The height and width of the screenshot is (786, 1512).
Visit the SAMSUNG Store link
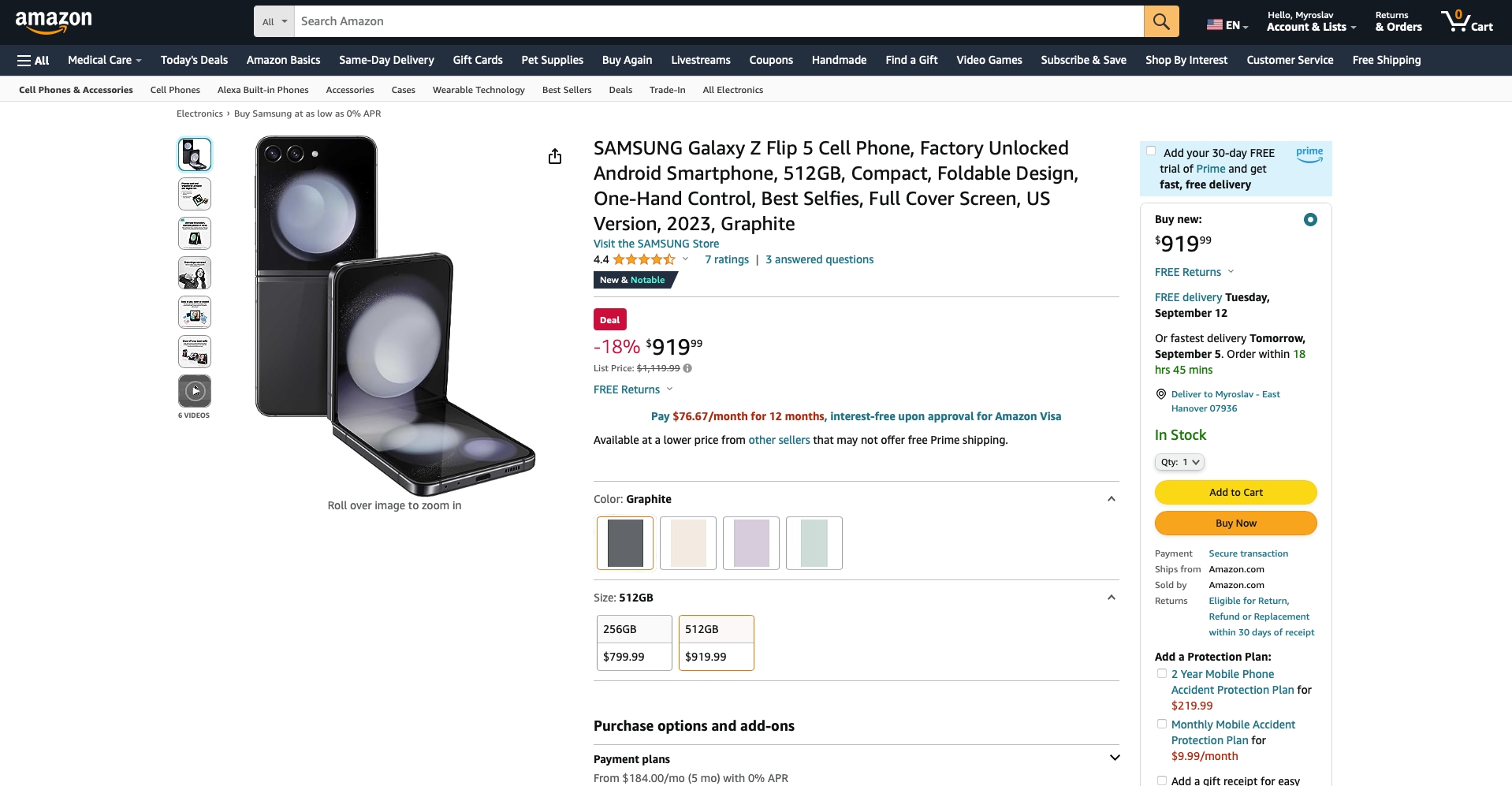coord(656,244)
